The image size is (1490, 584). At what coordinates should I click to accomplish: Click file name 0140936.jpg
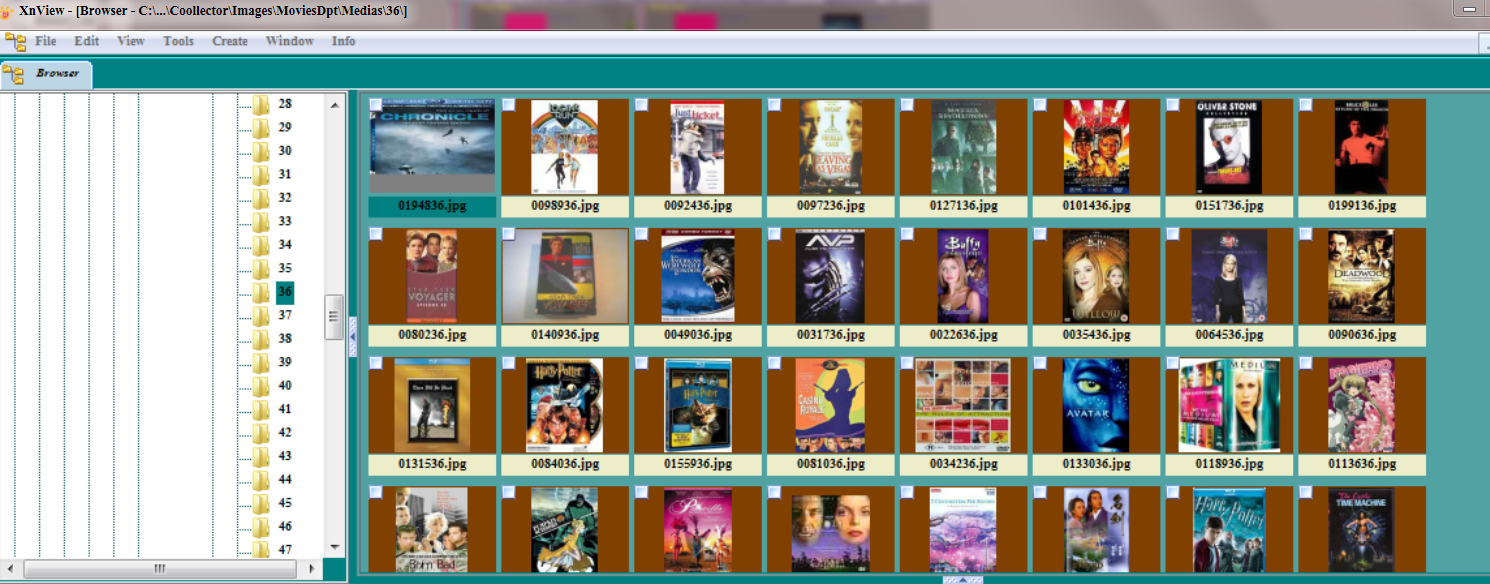tap(565, 335)
